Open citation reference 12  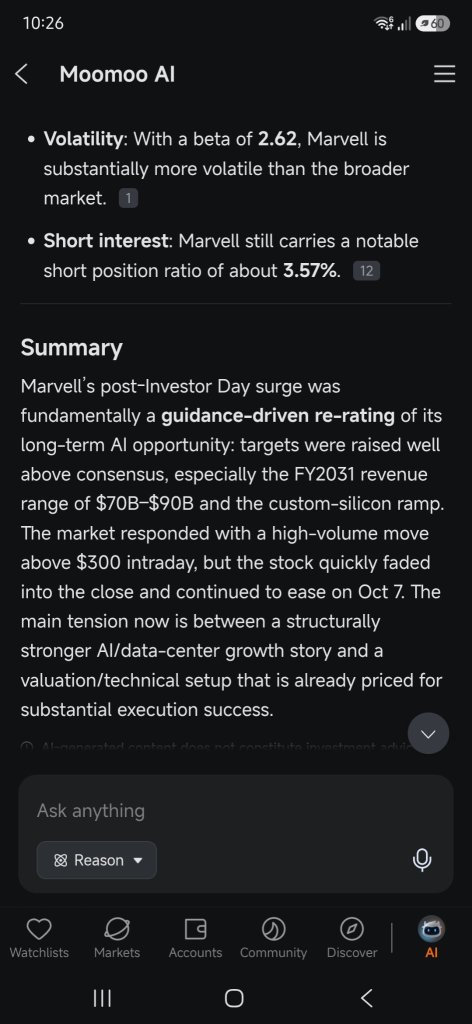(x=366, y=271)
